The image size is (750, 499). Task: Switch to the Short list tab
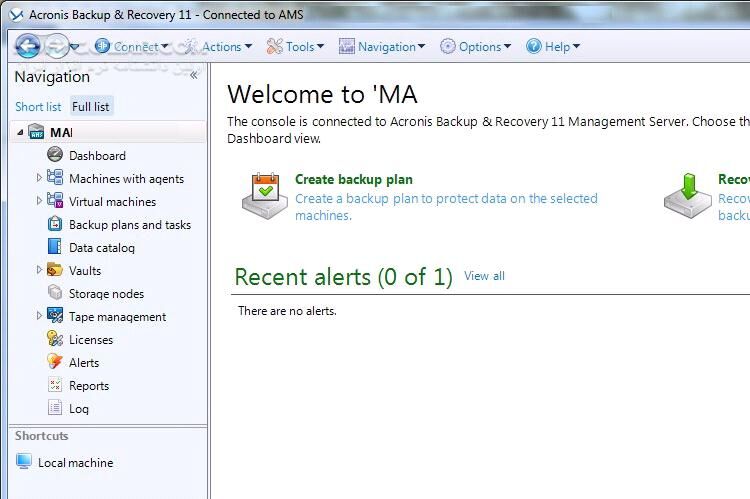pos(38,107)
